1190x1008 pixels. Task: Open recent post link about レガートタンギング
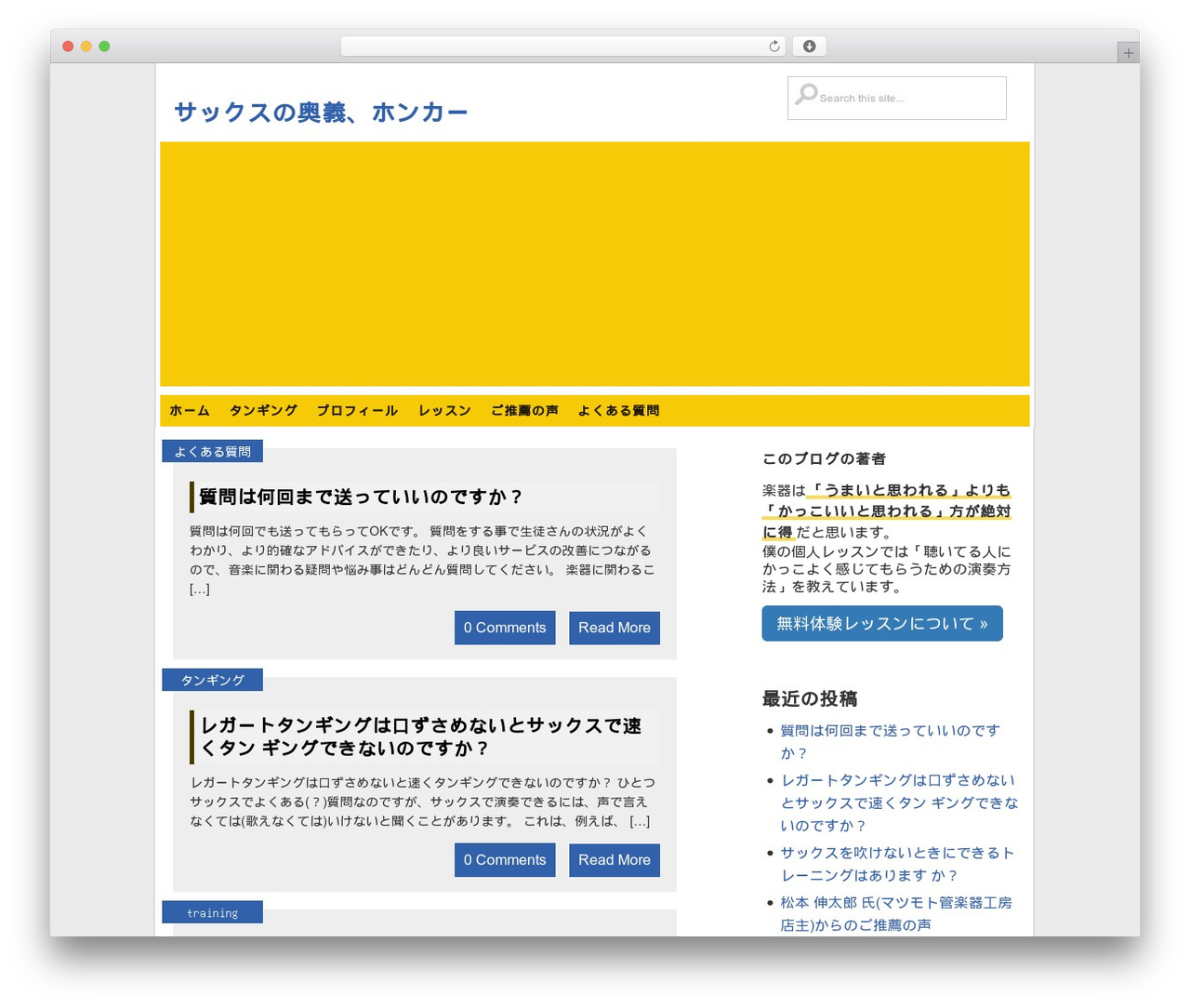coord(899,802)
